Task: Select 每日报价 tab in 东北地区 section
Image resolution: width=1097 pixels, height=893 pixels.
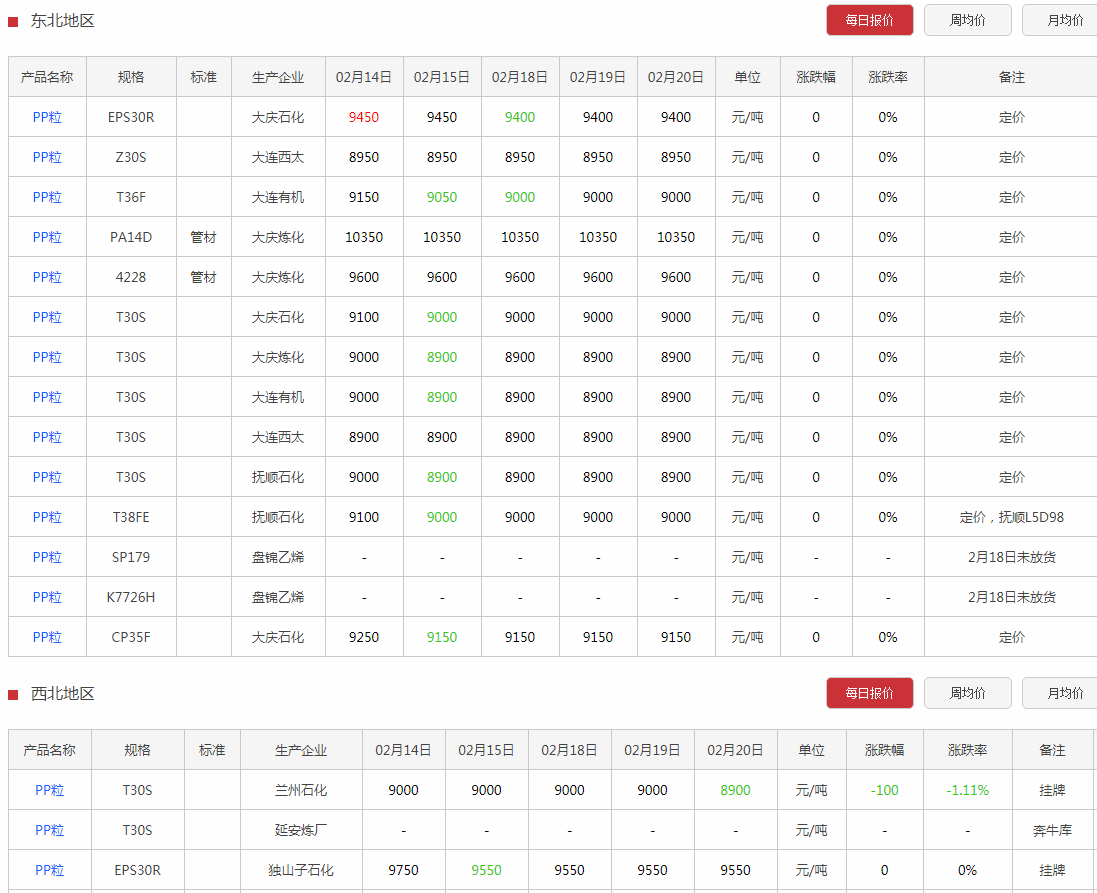Action: click(869, 20)
